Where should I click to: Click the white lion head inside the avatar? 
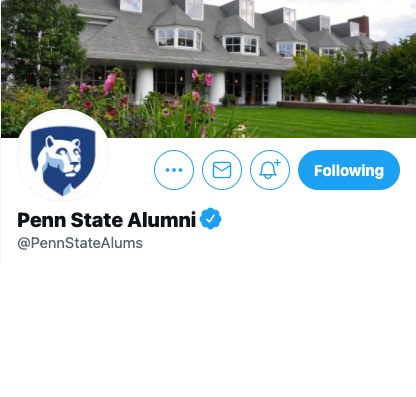(63, 156)
